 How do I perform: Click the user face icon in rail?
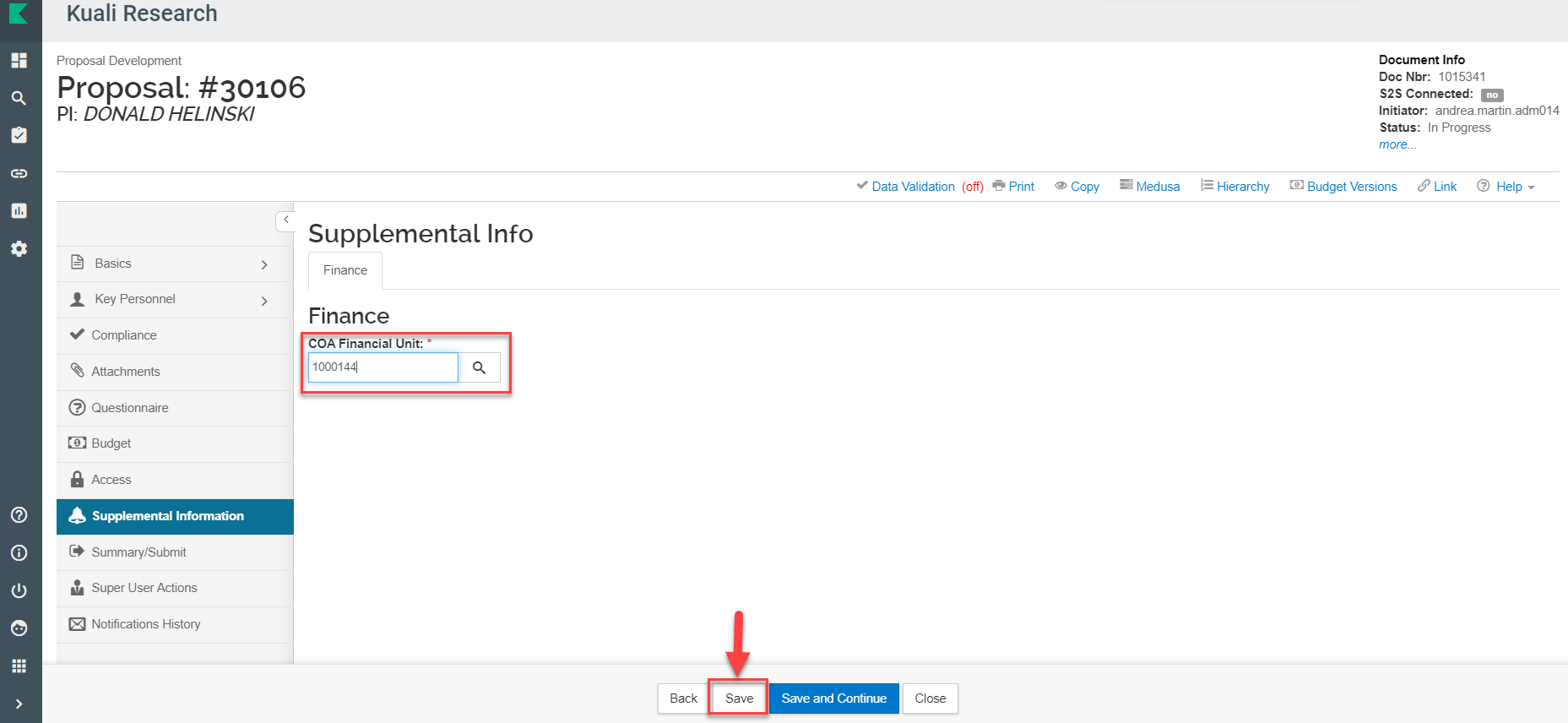[x=19, y=628]
